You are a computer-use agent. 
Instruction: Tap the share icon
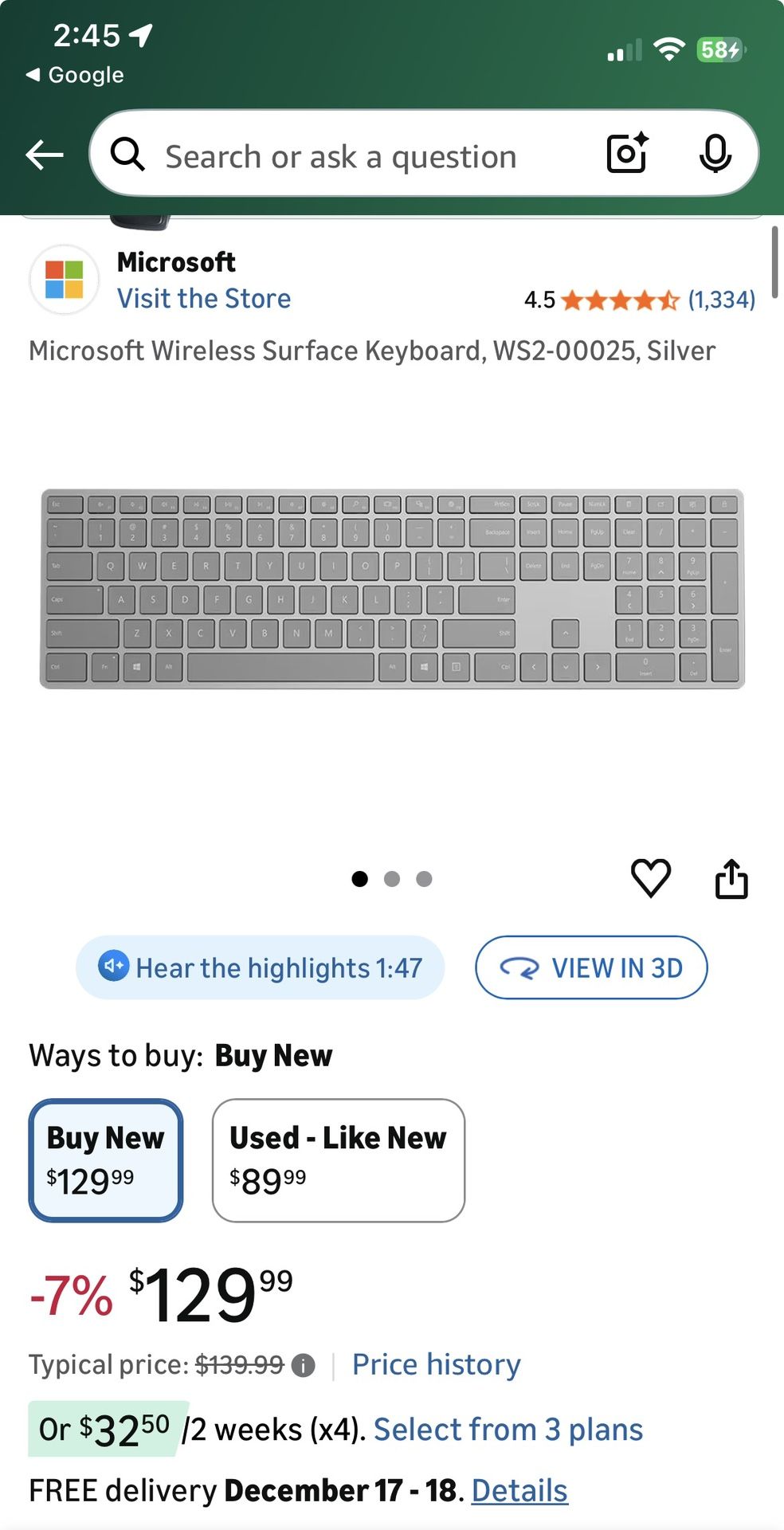[x=731, y=879]
